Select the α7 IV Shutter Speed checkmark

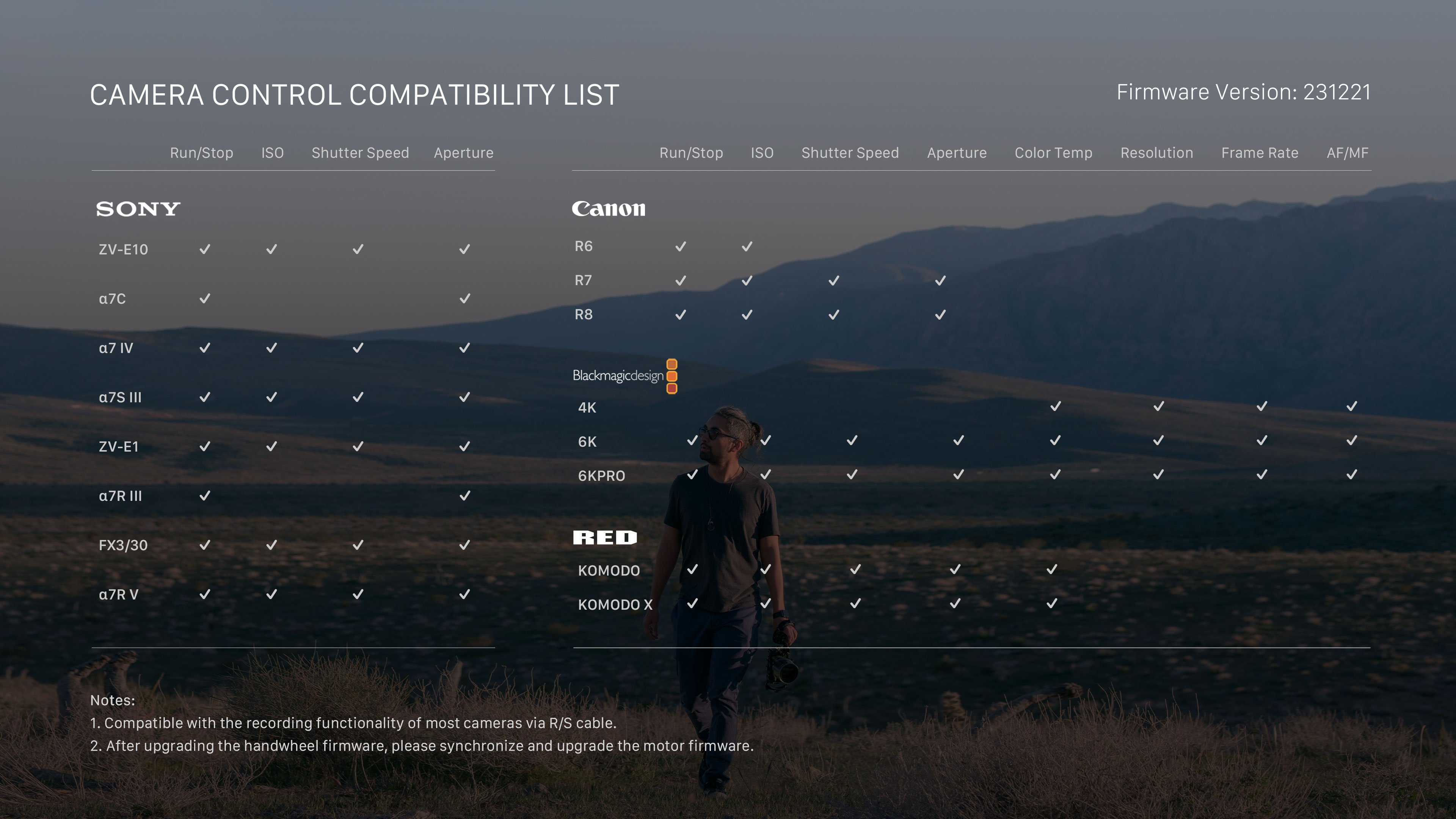coord(358,348)
